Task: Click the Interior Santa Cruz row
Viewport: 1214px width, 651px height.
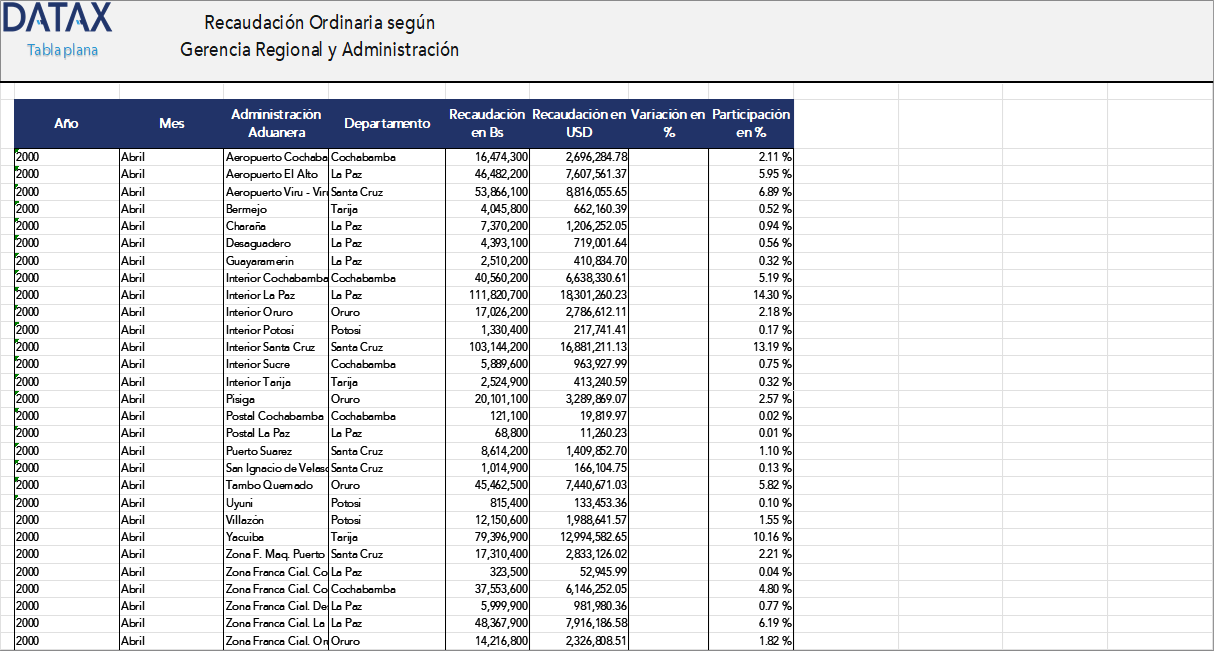Action: [273, 347]
